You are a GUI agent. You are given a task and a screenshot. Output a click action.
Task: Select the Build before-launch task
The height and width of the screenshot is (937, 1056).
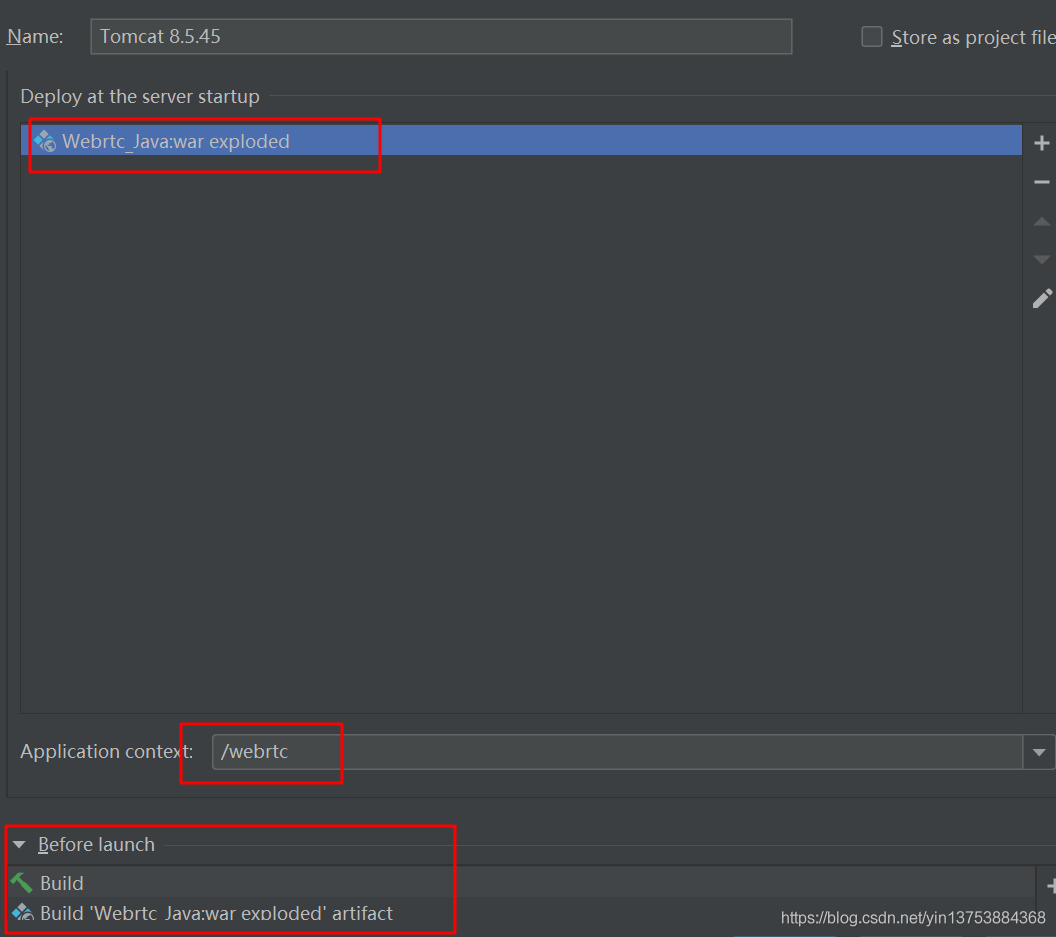[522, 882]
